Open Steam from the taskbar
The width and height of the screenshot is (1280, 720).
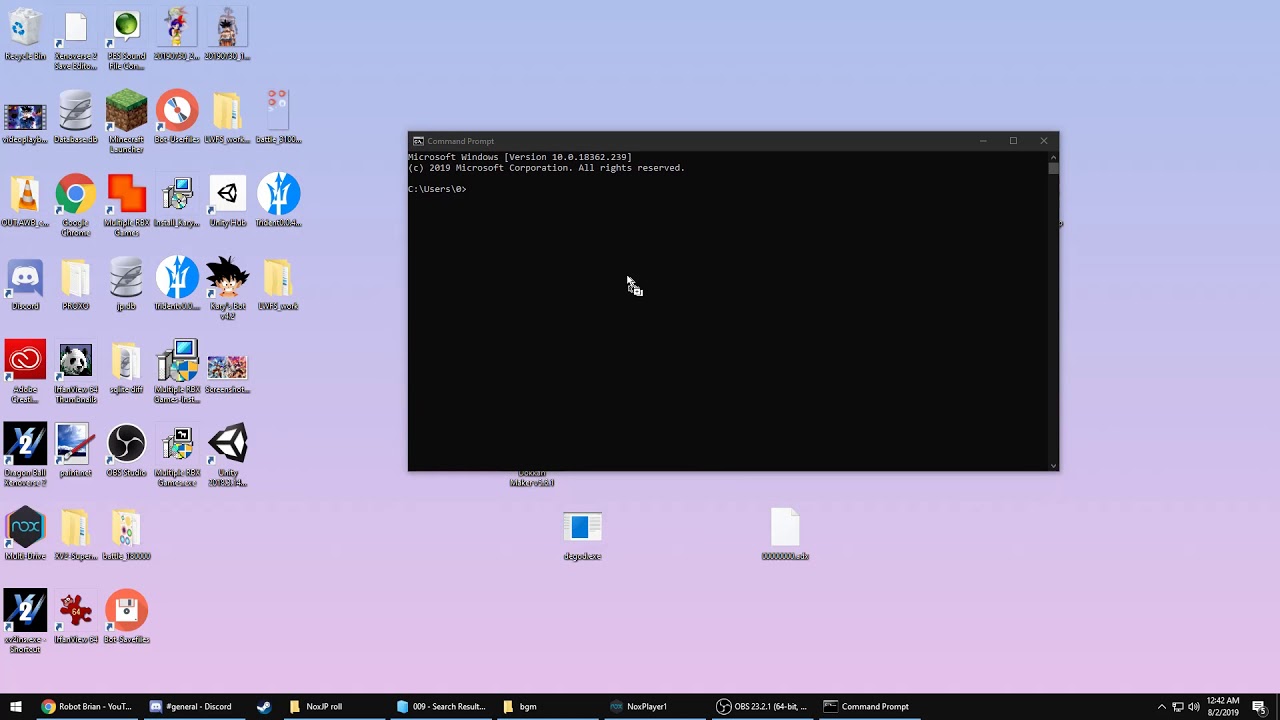click(264, 706)
